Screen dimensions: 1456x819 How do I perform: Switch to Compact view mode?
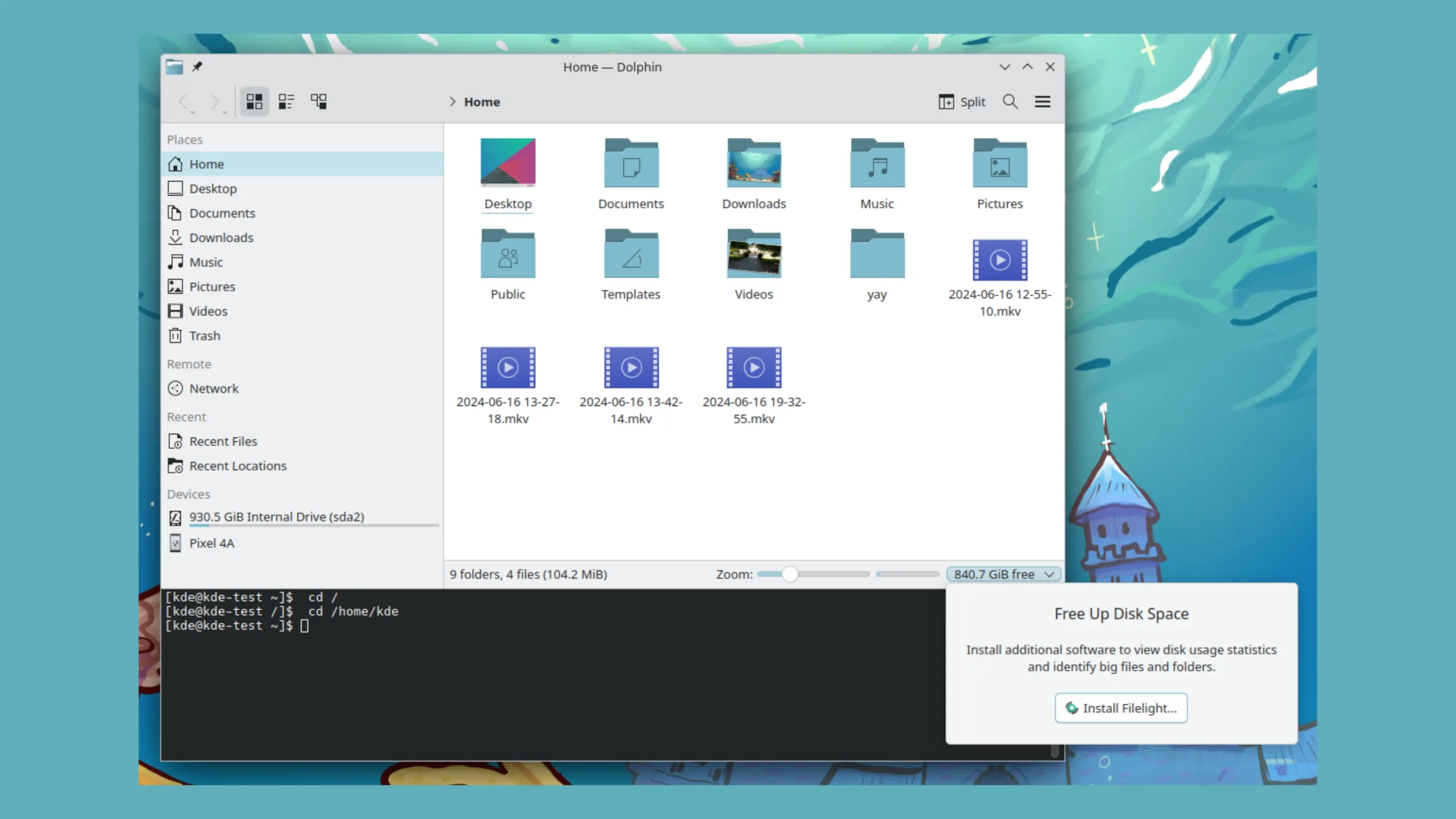(x=286, y=102)
